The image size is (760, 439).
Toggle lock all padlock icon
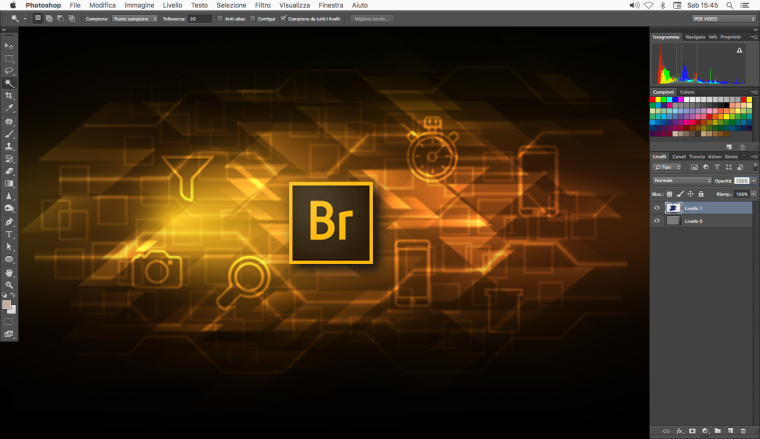pyautogui.click(x=701, y=194)
